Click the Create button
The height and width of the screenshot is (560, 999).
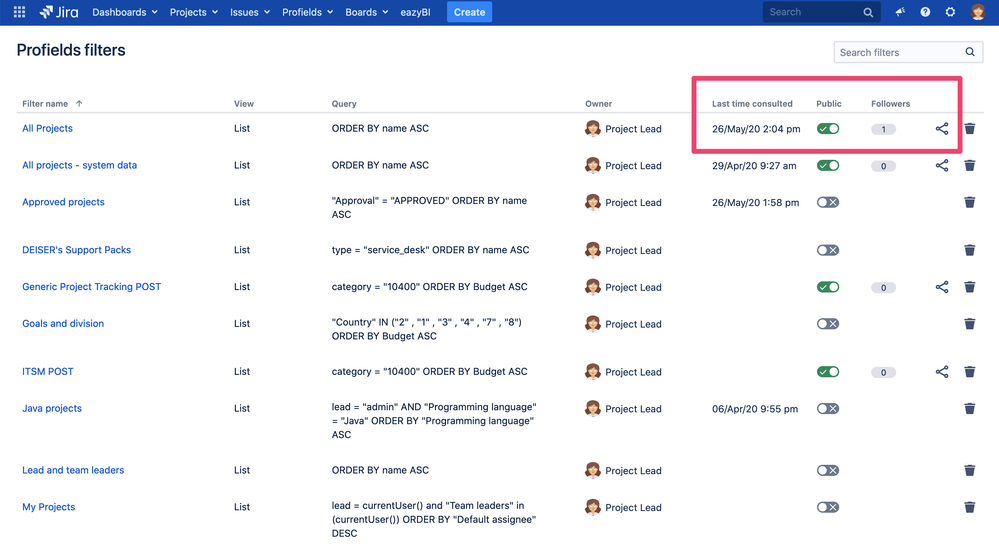click(x=469, y=12)
